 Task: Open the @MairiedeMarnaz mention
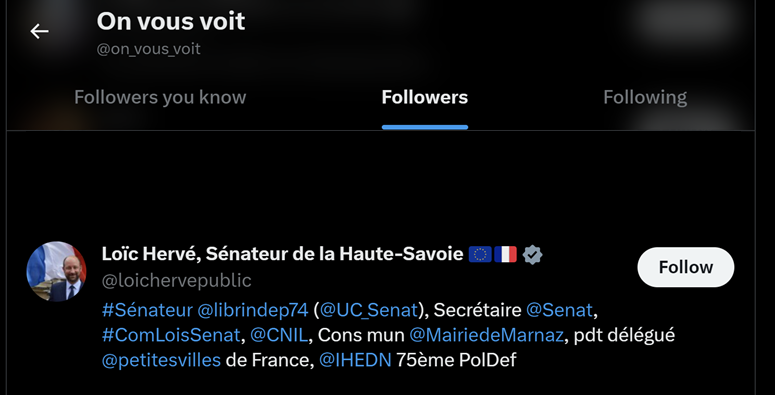[486, 335]
